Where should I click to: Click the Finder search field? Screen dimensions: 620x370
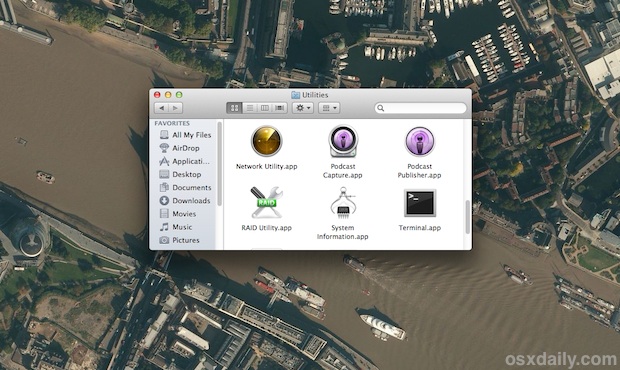click(x=421, y=108)
